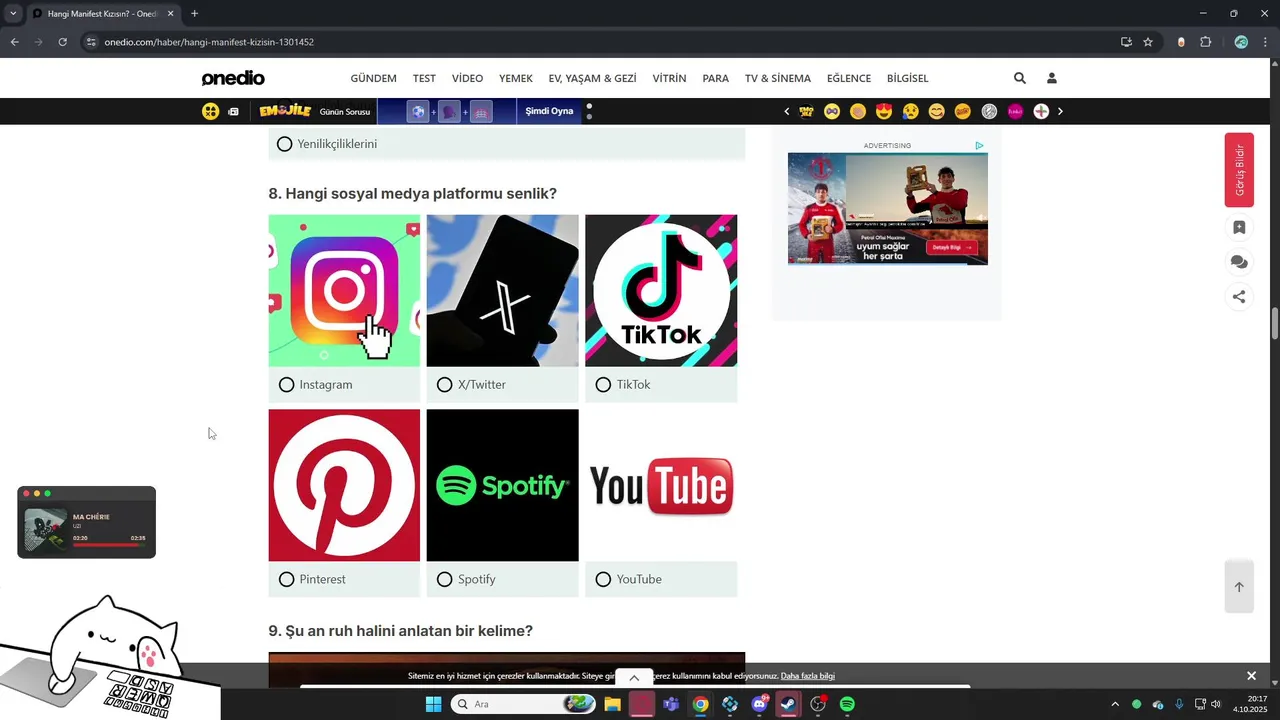This screenshot has height=720, width=1280.
Task: Open EV, YAŞAM & GEZİ menu
Action: [593, 78]
